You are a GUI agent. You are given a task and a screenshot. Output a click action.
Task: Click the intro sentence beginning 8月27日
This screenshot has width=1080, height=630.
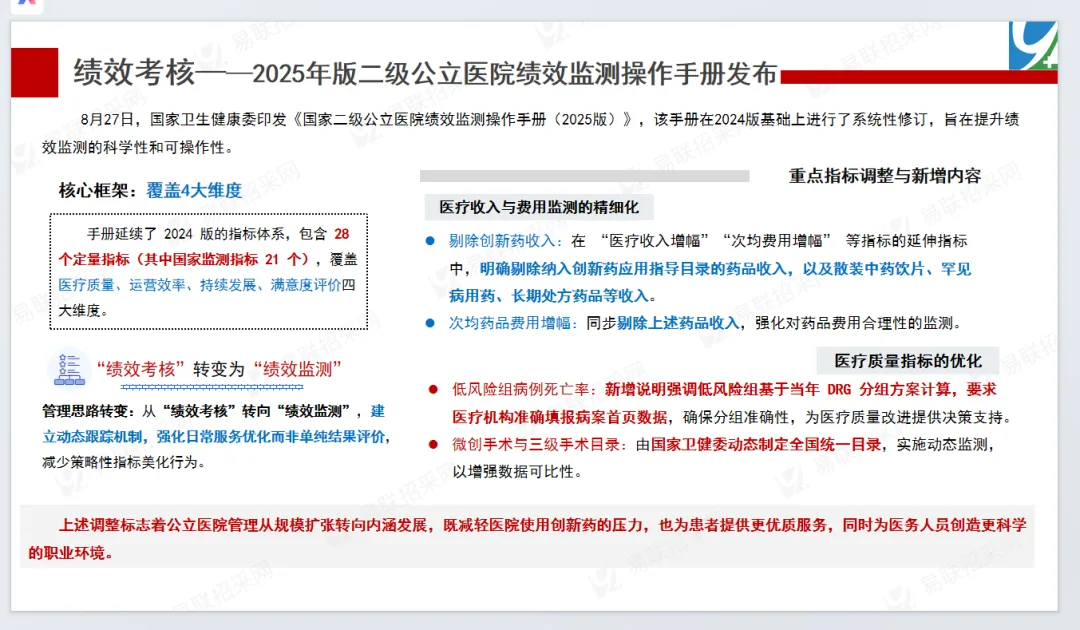(x=530, y=133)
